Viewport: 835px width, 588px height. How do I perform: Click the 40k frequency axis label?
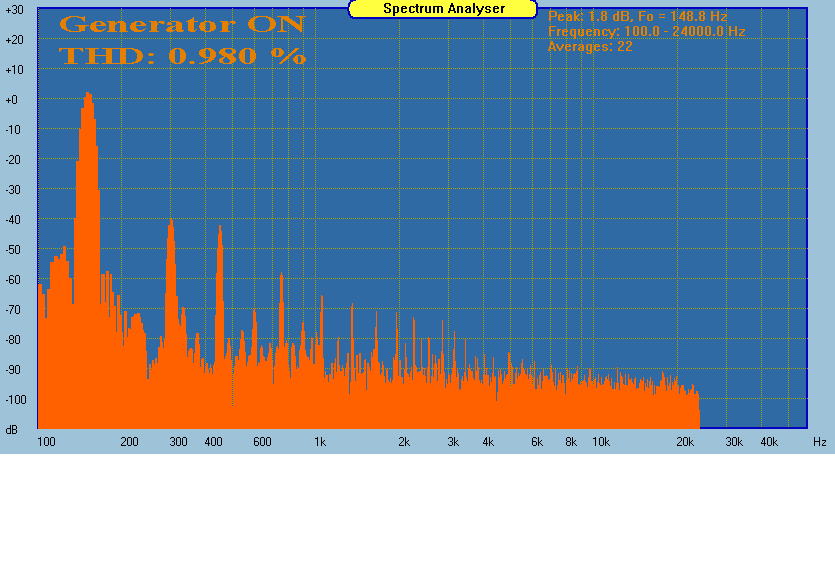[769, 442]
